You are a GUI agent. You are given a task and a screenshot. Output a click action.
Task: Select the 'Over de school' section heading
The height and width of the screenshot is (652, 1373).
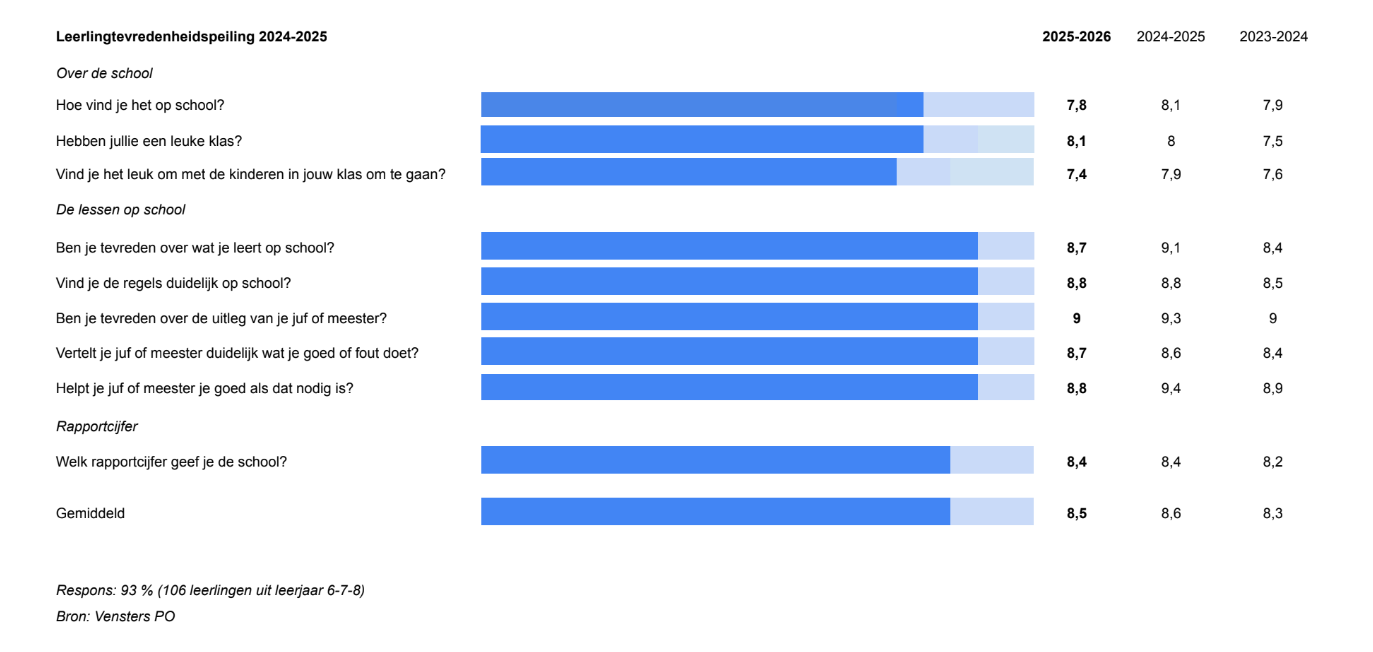pyautogui.click(x=104, y=73)
